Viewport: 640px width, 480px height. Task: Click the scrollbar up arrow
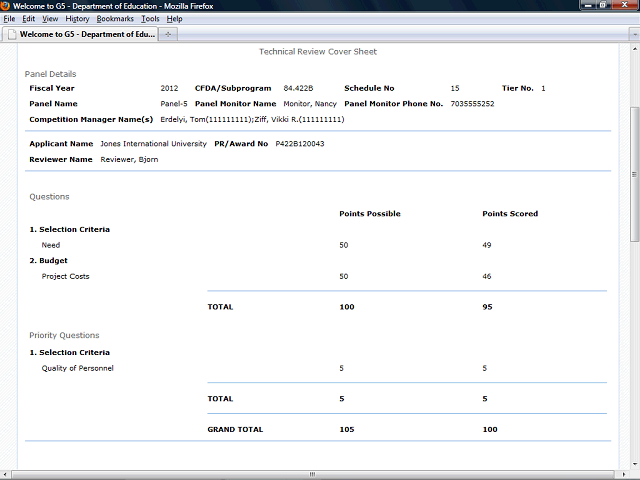(634, 50)
